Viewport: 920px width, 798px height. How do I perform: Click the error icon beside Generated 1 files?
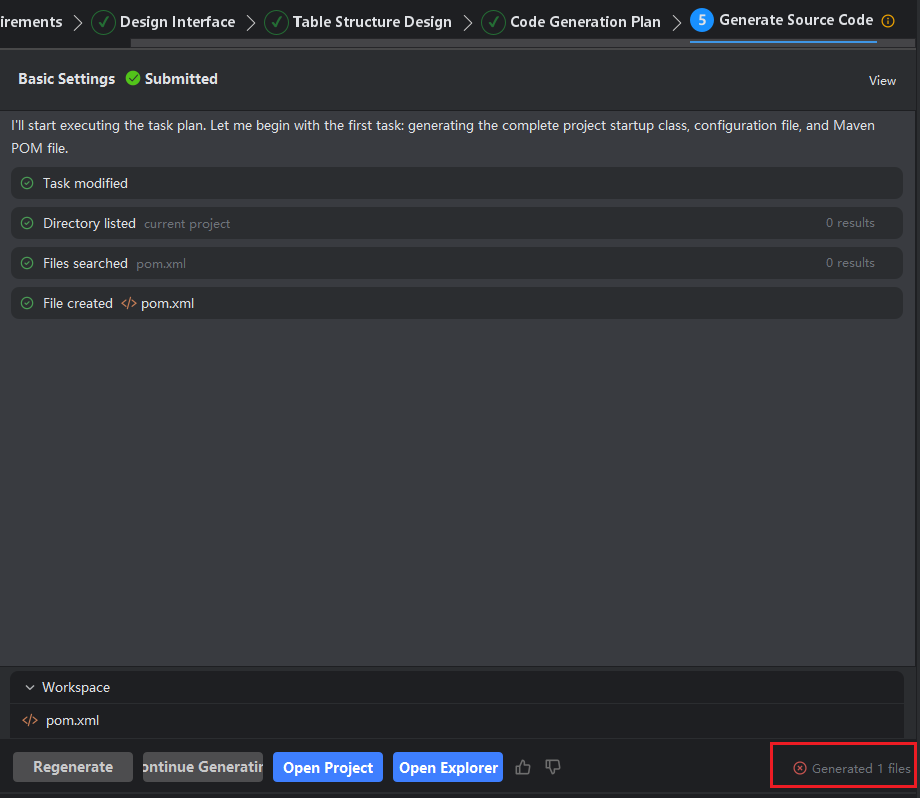point(799,768)
